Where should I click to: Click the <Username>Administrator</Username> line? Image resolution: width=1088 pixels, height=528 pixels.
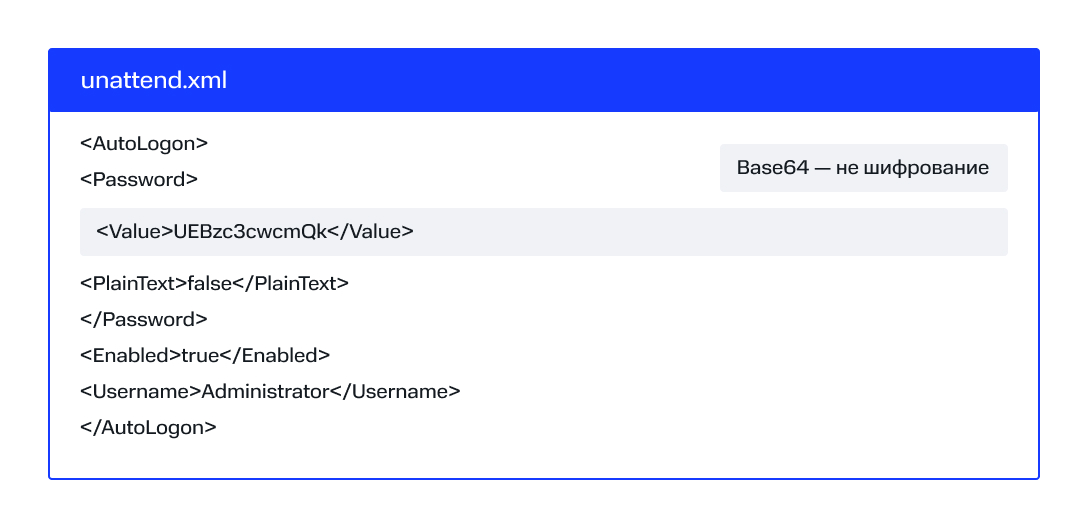click(x=271, y=392)
